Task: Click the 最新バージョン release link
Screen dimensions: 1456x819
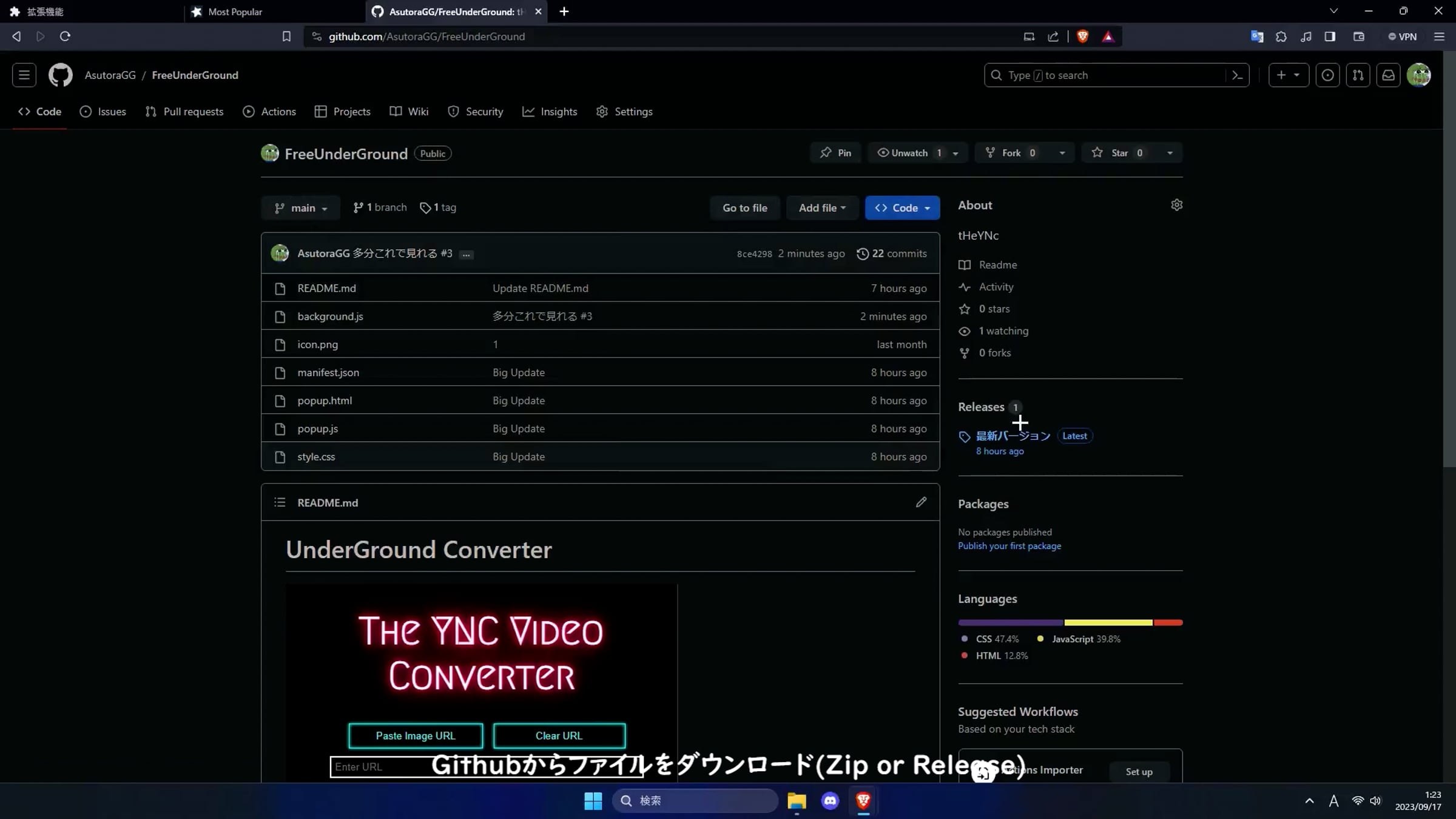Action: pyautogui.click(x=1012, y=436)
